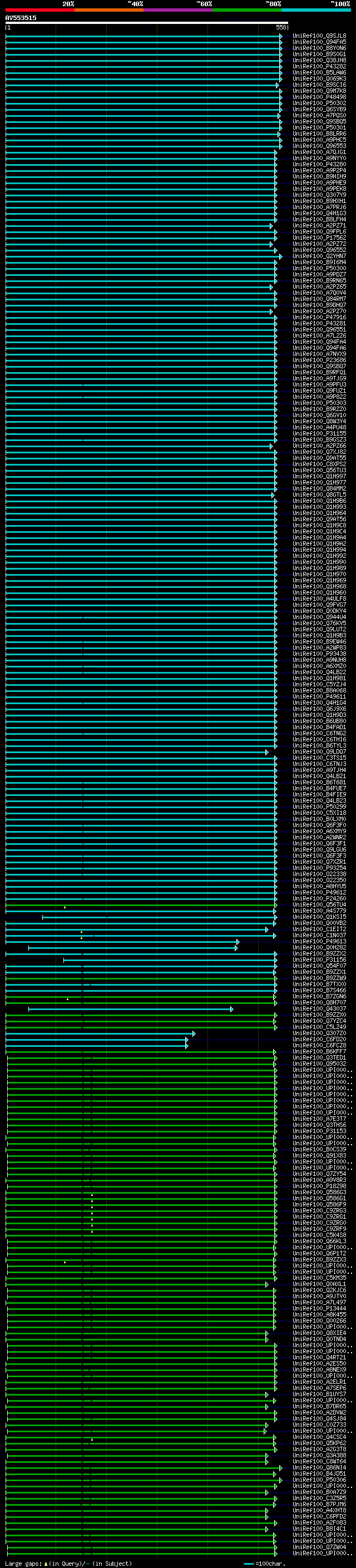Click the AV553515 query name label
Viewport: 356px width, 1568px height.
point(21,18)
